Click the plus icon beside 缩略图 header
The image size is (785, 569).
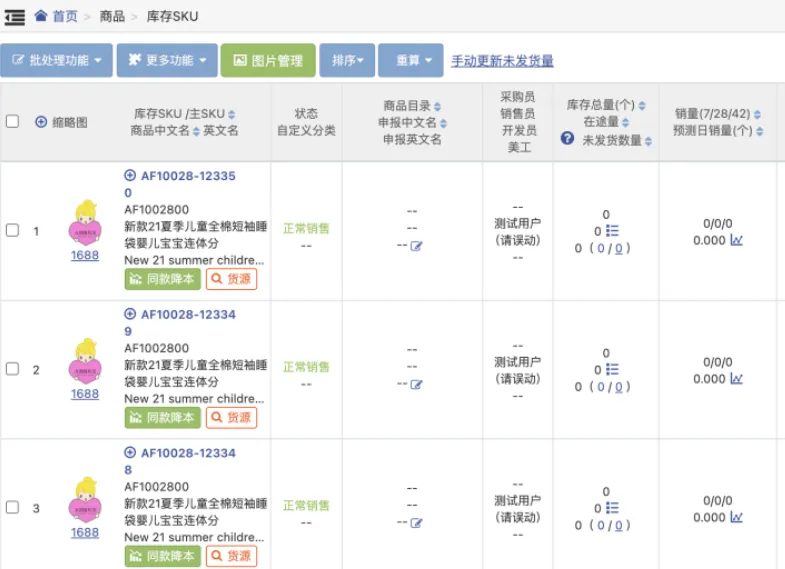coord(41,122)
